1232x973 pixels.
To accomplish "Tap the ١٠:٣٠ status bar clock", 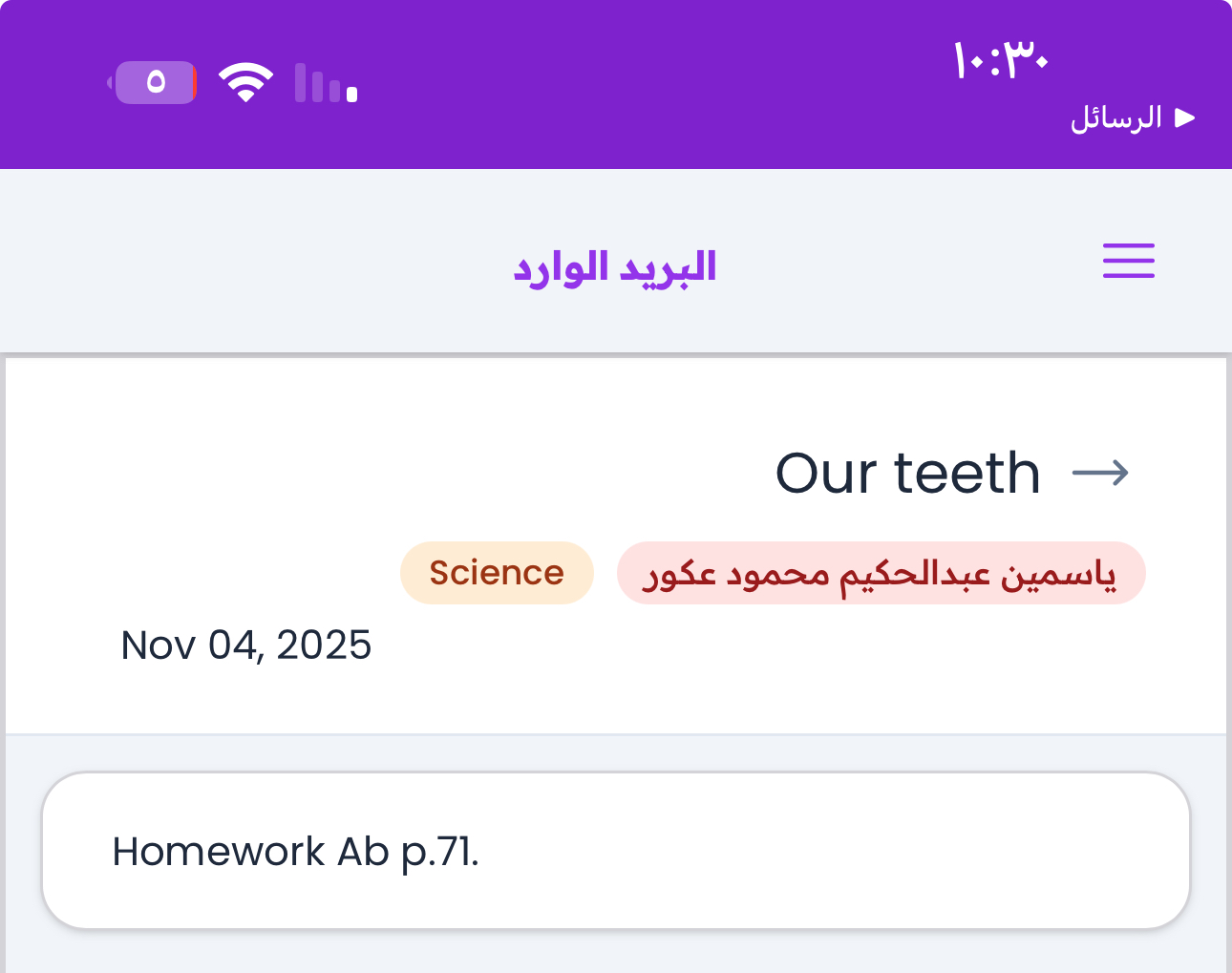I will coord(1000,61).
